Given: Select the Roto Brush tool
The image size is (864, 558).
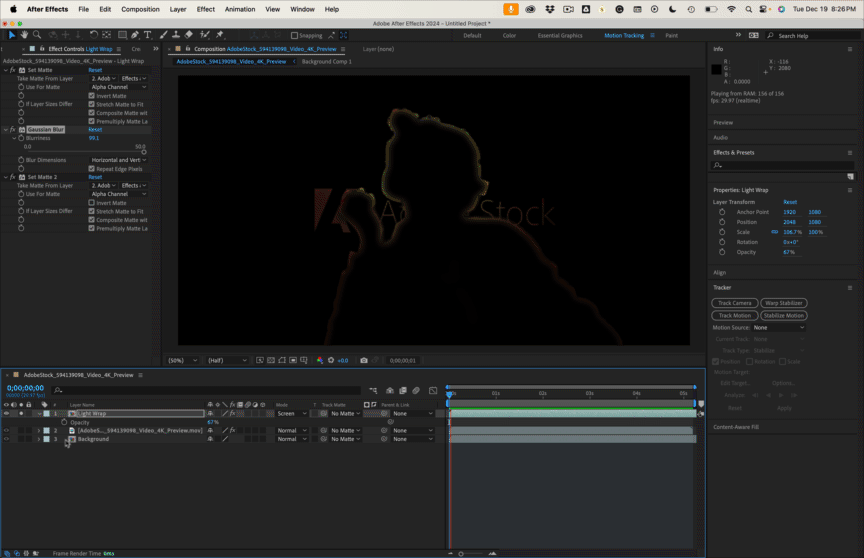Looking at the screenshot, I should (204, 35).
